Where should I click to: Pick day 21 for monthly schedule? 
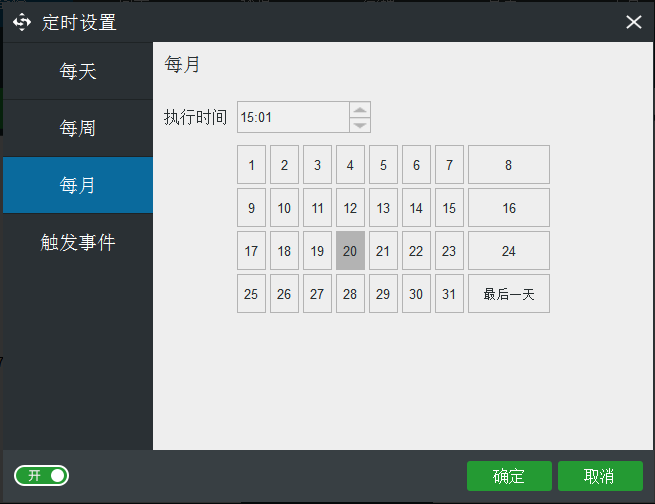pyautogui.click(x=383, y=251)
